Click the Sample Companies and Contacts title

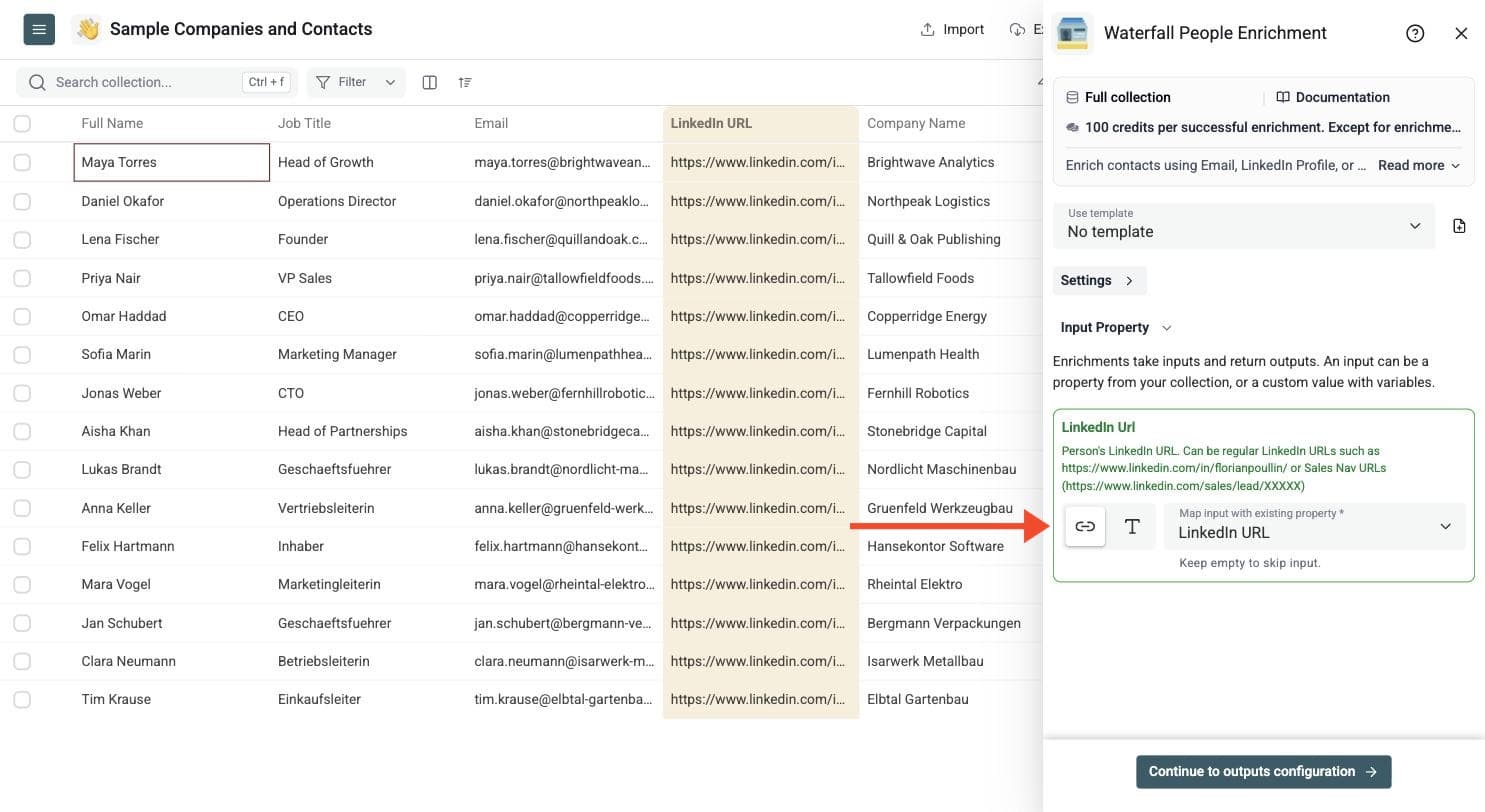241,29
